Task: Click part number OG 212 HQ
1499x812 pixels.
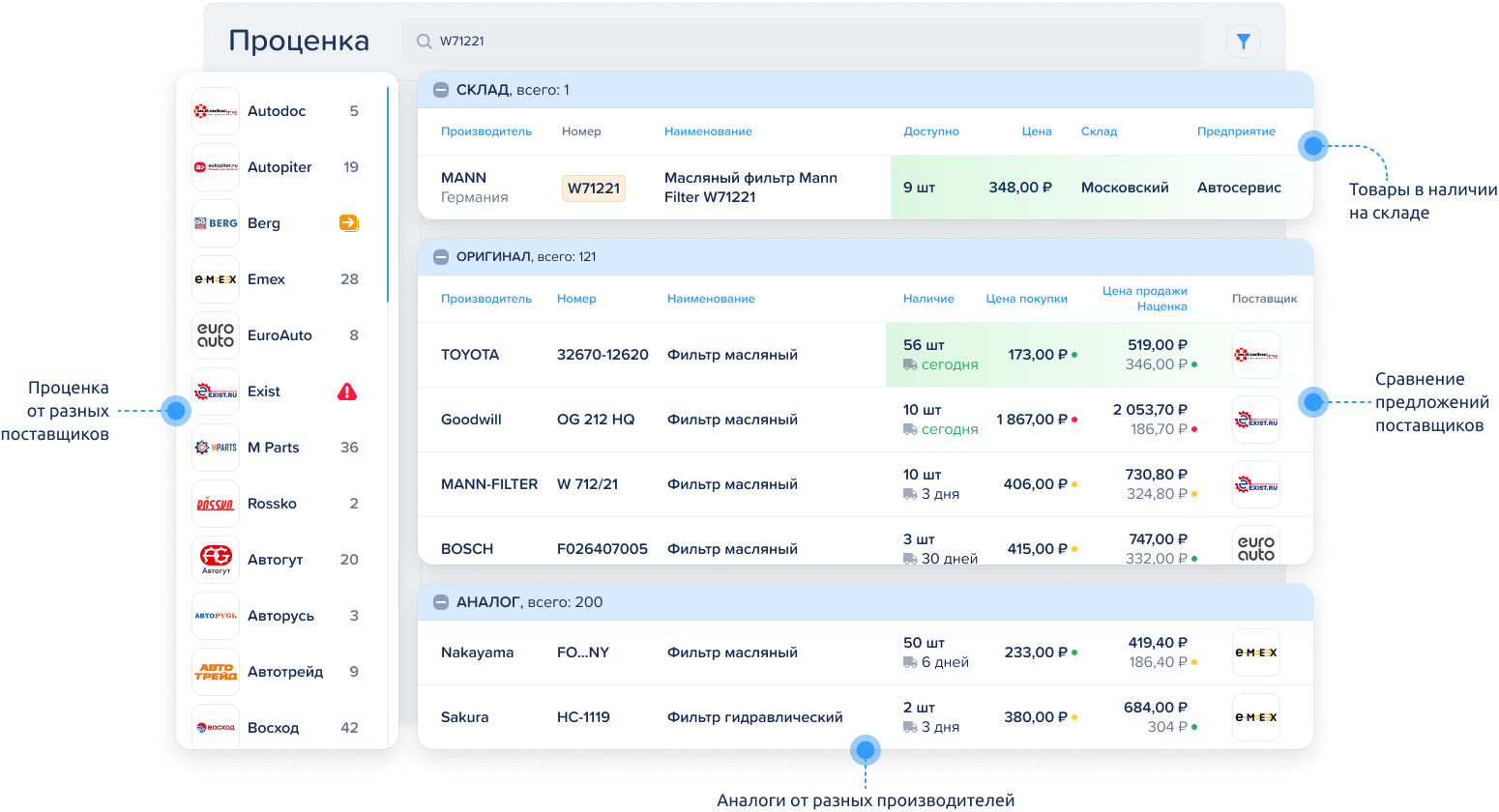Action: (x=596, y=420)
